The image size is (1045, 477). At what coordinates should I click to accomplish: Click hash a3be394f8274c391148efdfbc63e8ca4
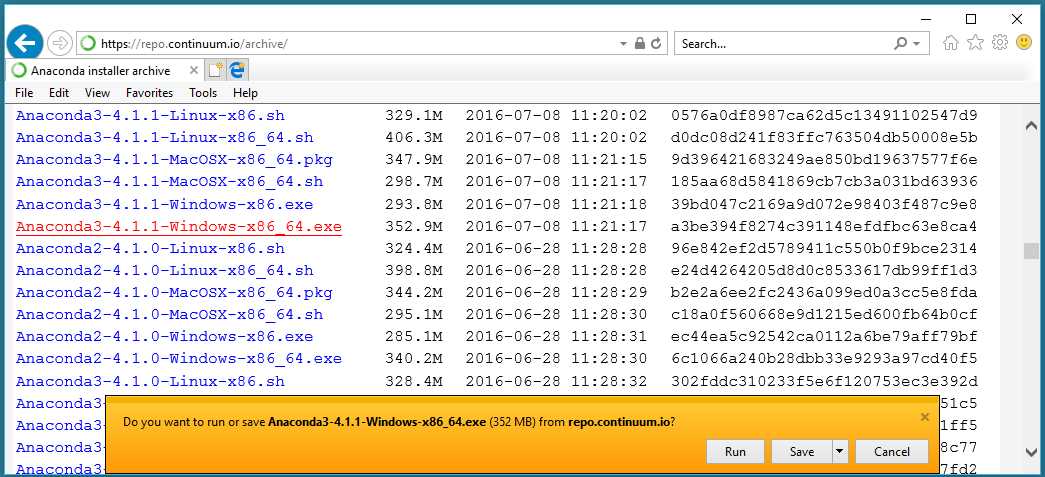pyautogui.click(x=824, y=227)
